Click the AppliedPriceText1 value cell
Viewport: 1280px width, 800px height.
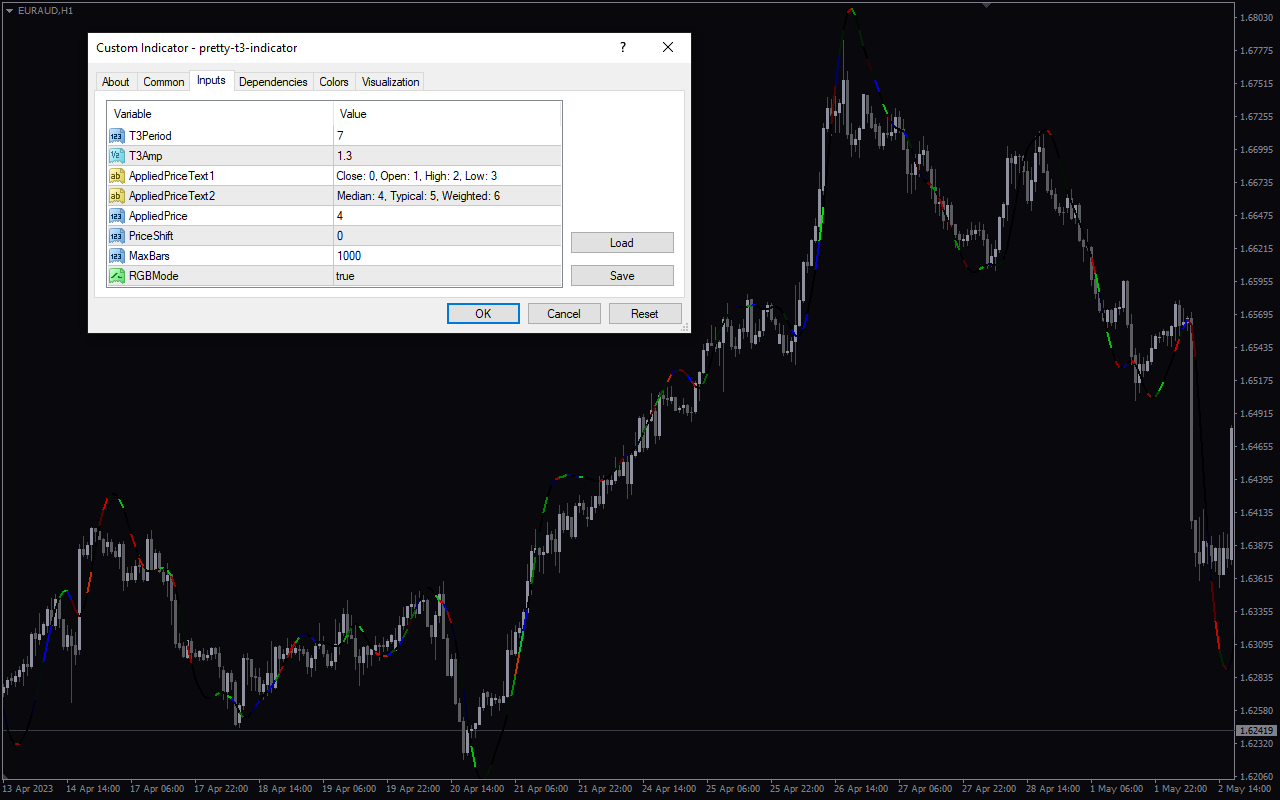[x=447, y=176]
